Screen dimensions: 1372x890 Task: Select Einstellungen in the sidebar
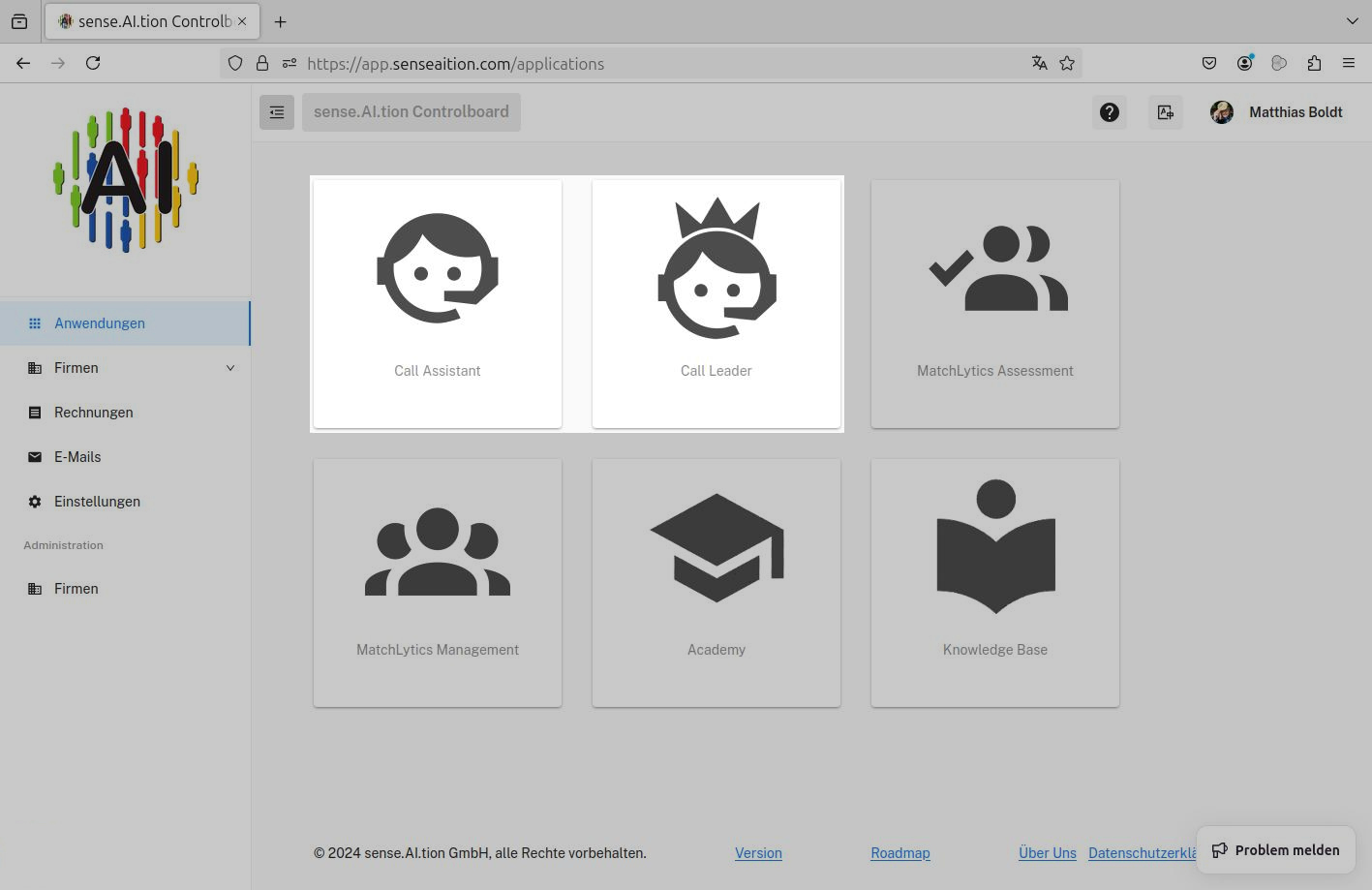(x=125, y=502)
